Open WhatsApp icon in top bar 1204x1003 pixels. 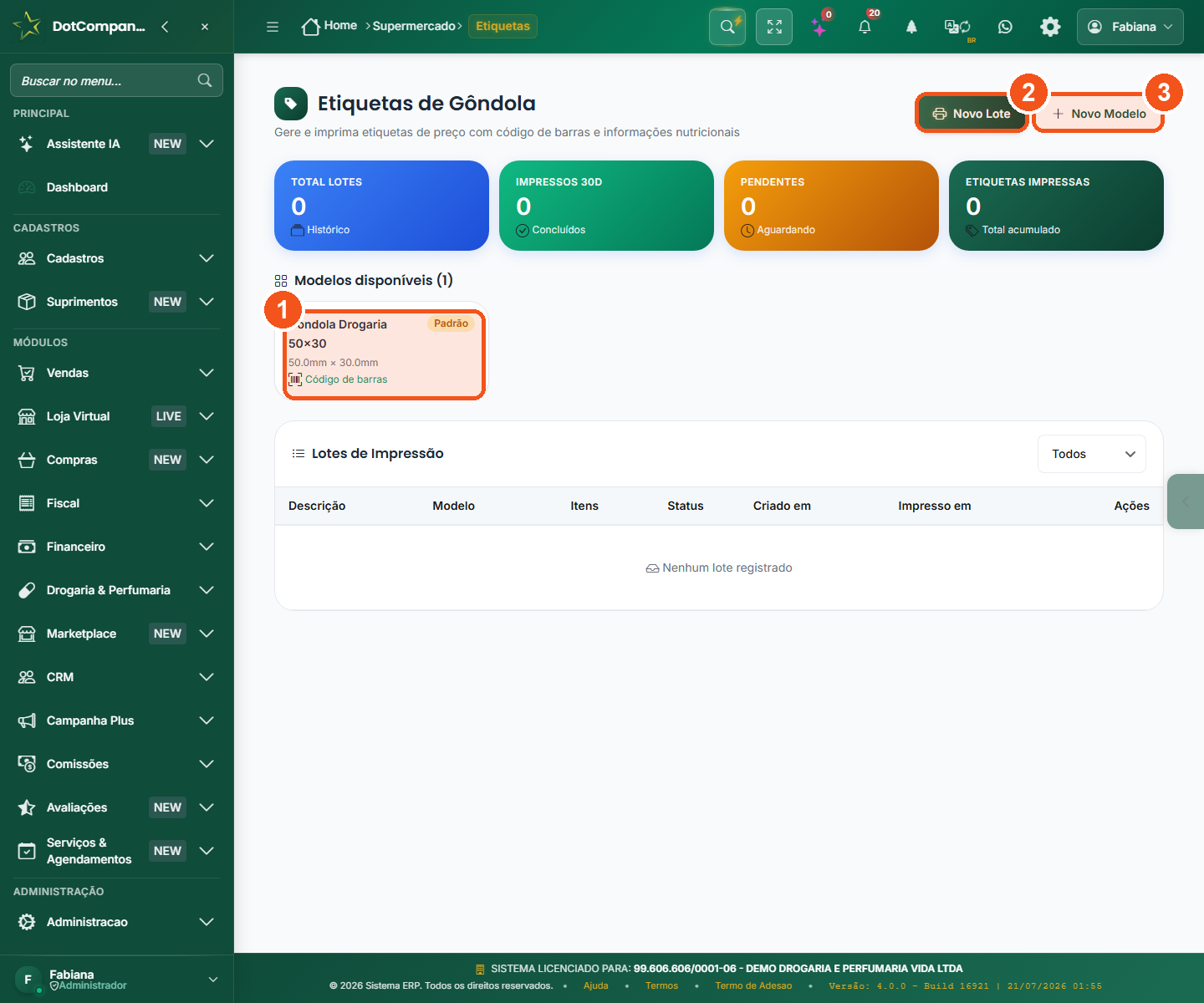click(x=1005, y=27)
